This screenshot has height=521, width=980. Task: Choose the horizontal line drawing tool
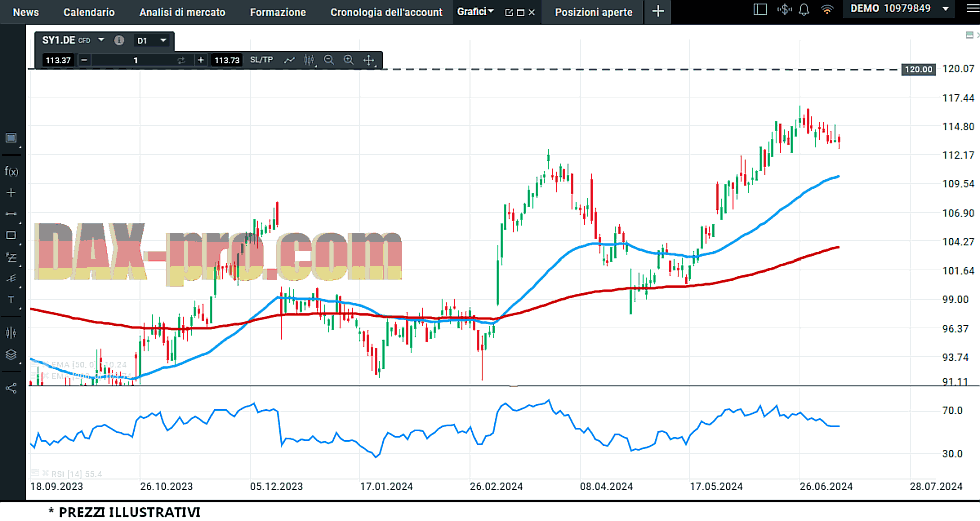pyautogui.click(x=11, y=214)
